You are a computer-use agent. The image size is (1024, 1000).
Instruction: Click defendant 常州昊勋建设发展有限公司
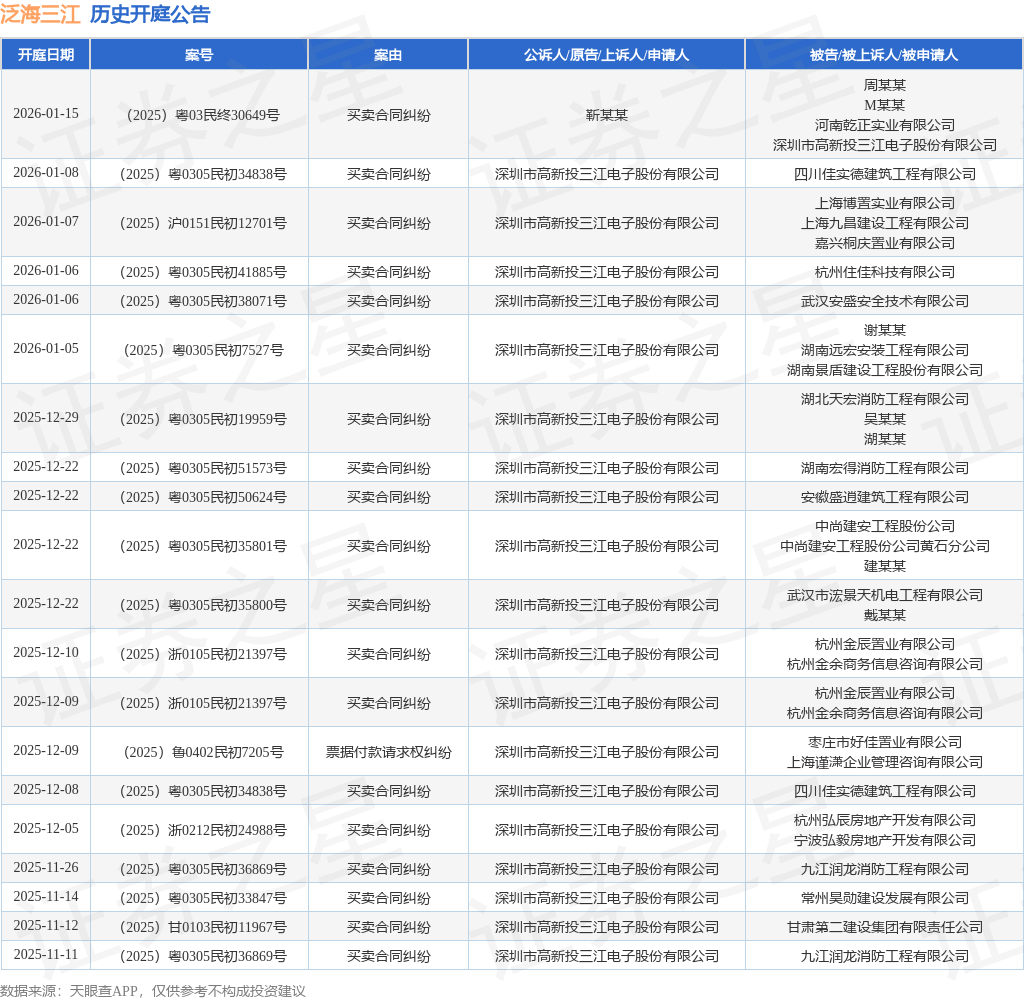[x=884, y=898]
